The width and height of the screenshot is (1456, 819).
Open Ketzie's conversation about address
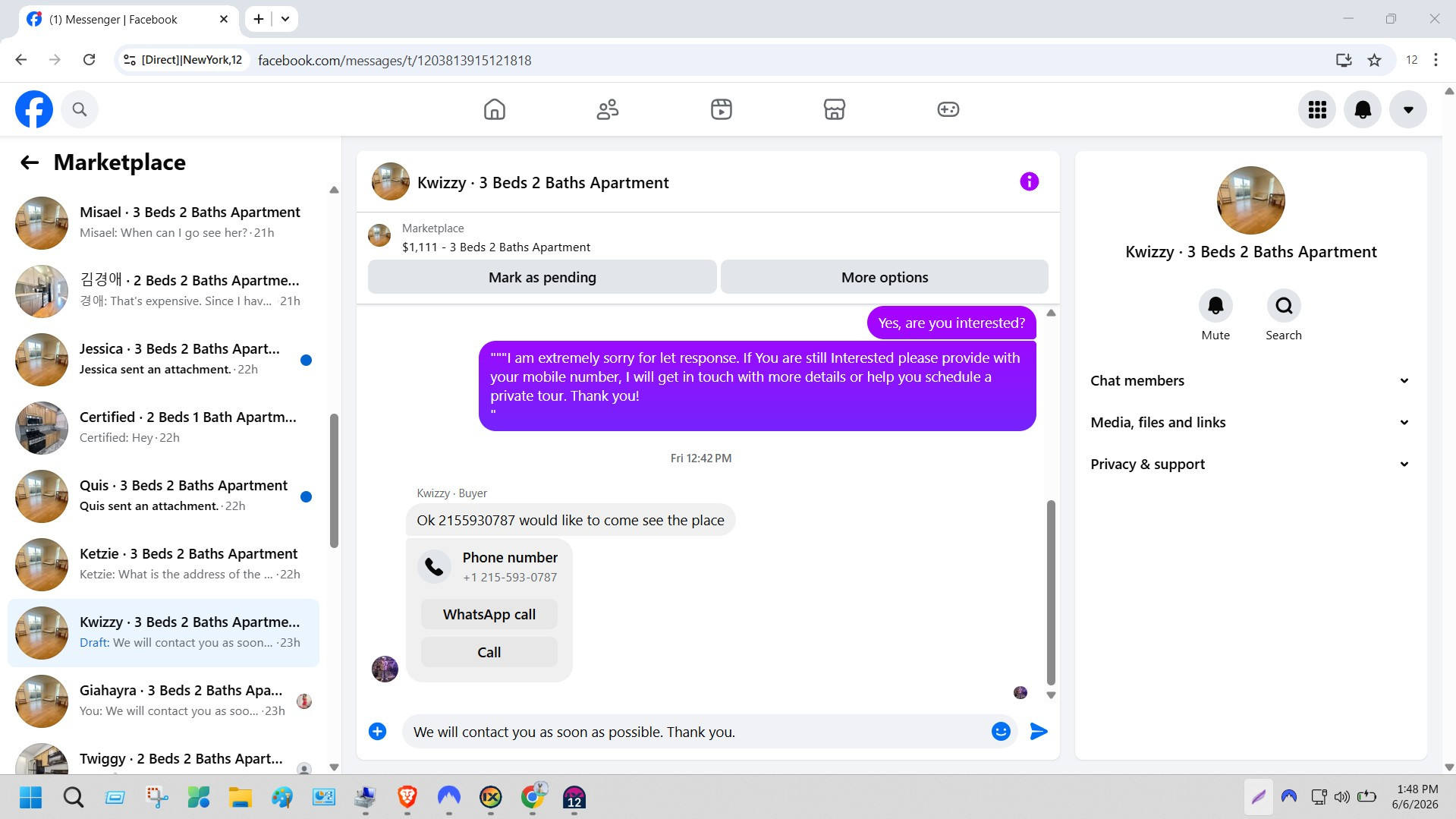[163, 565]
